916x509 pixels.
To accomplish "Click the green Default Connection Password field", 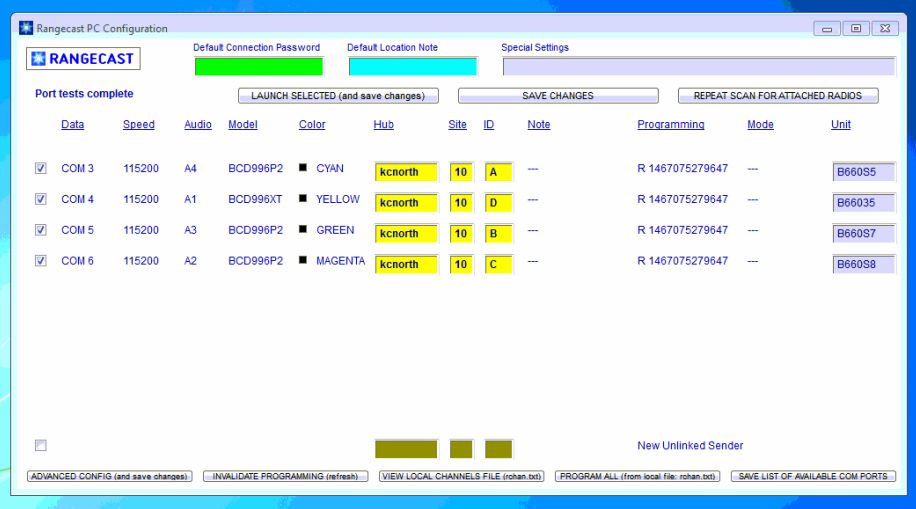I will (258, 67).
